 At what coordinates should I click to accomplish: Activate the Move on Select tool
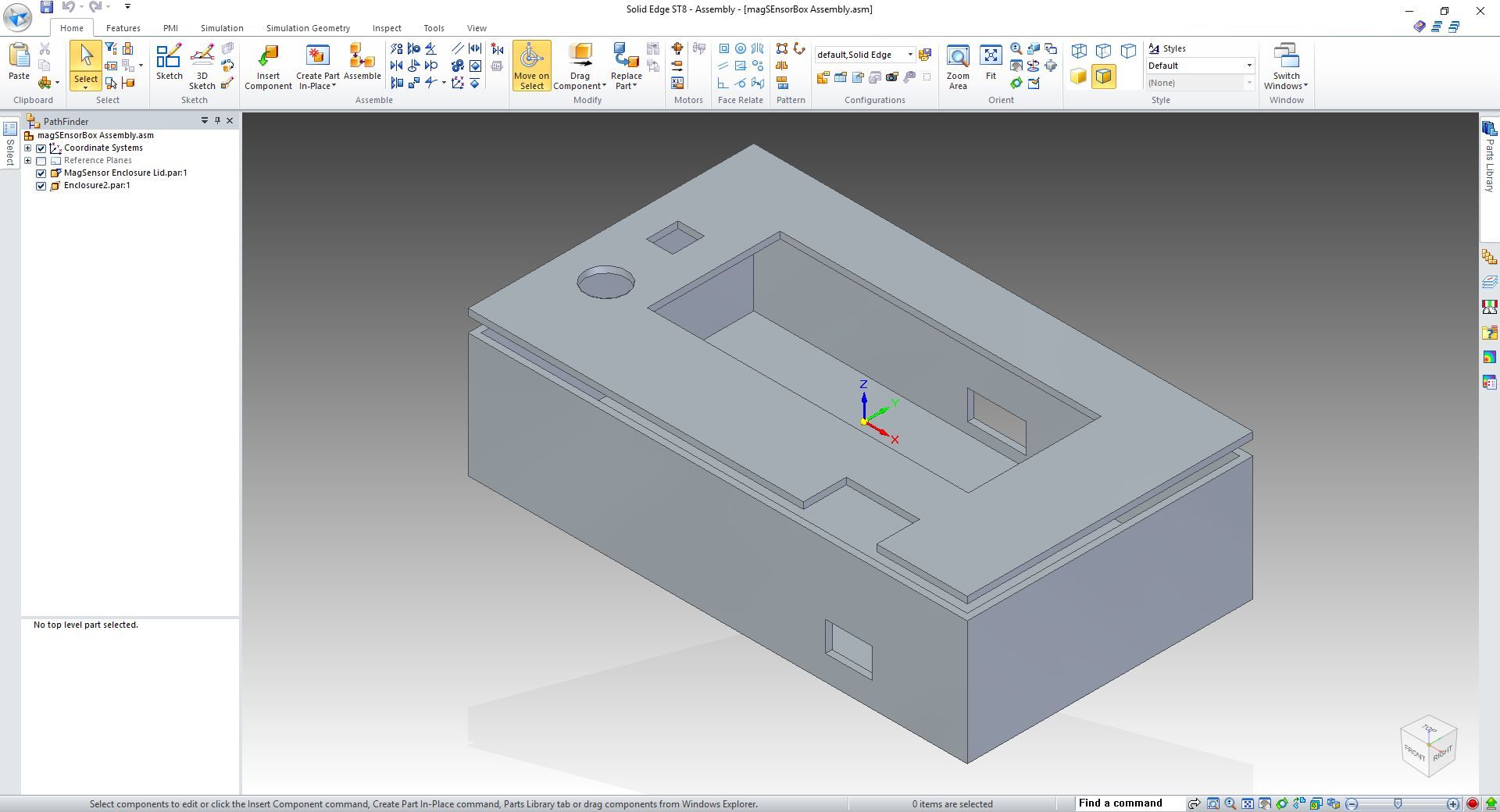tap(531, 66)
